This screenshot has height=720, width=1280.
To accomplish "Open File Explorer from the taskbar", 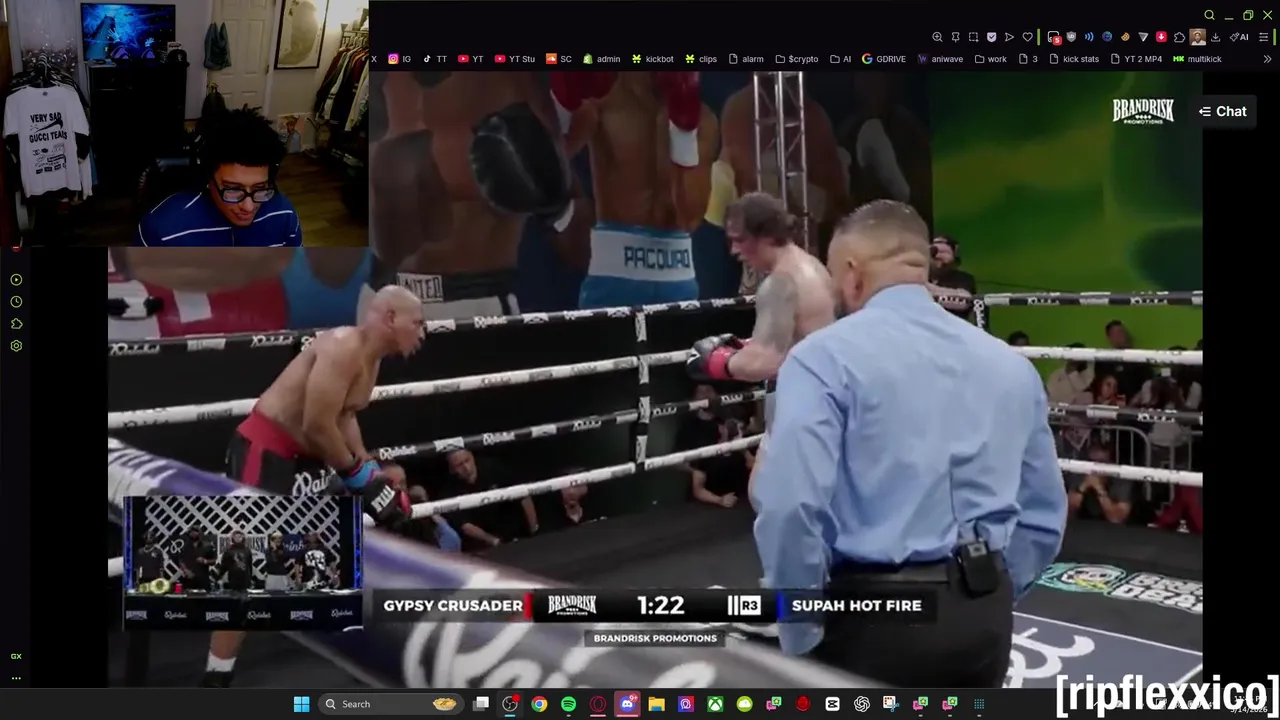I will tap(656, 704).
